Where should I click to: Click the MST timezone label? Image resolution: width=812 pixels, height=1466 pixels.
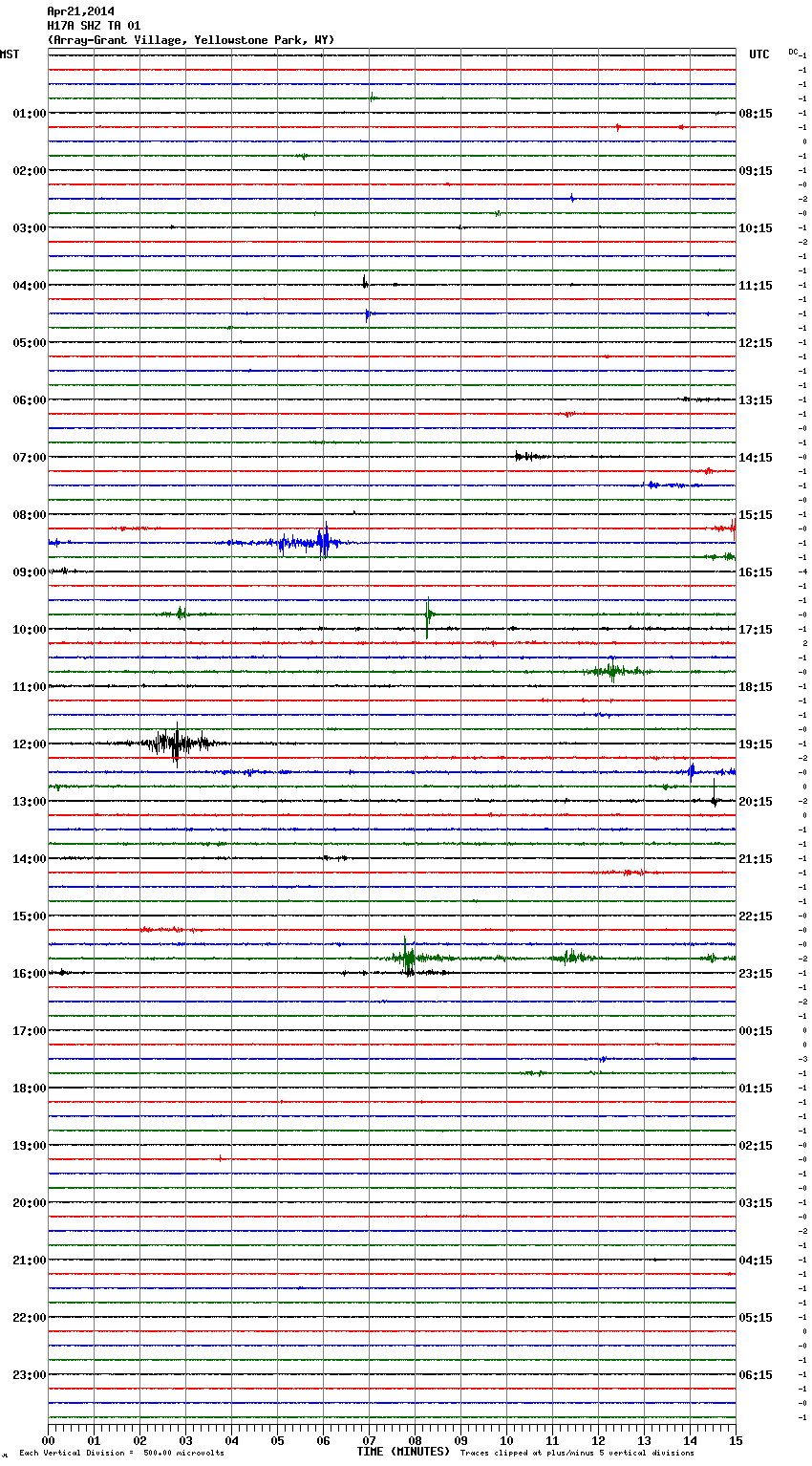[x=10, y=54]
